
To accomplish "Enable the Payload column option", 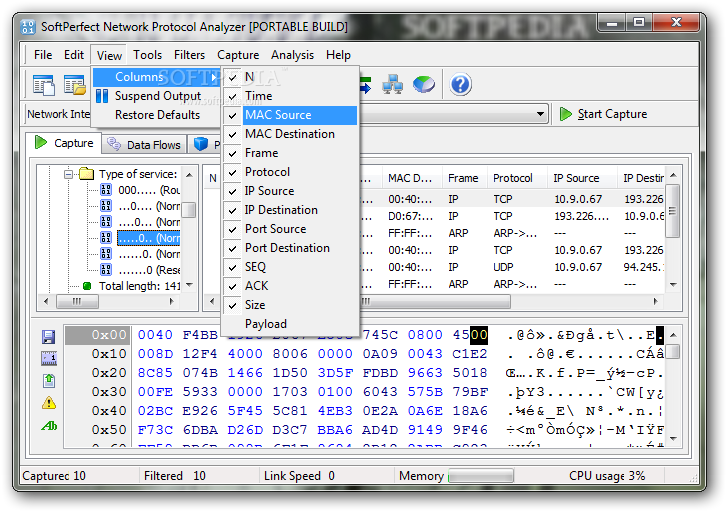I will pos(290,324).
